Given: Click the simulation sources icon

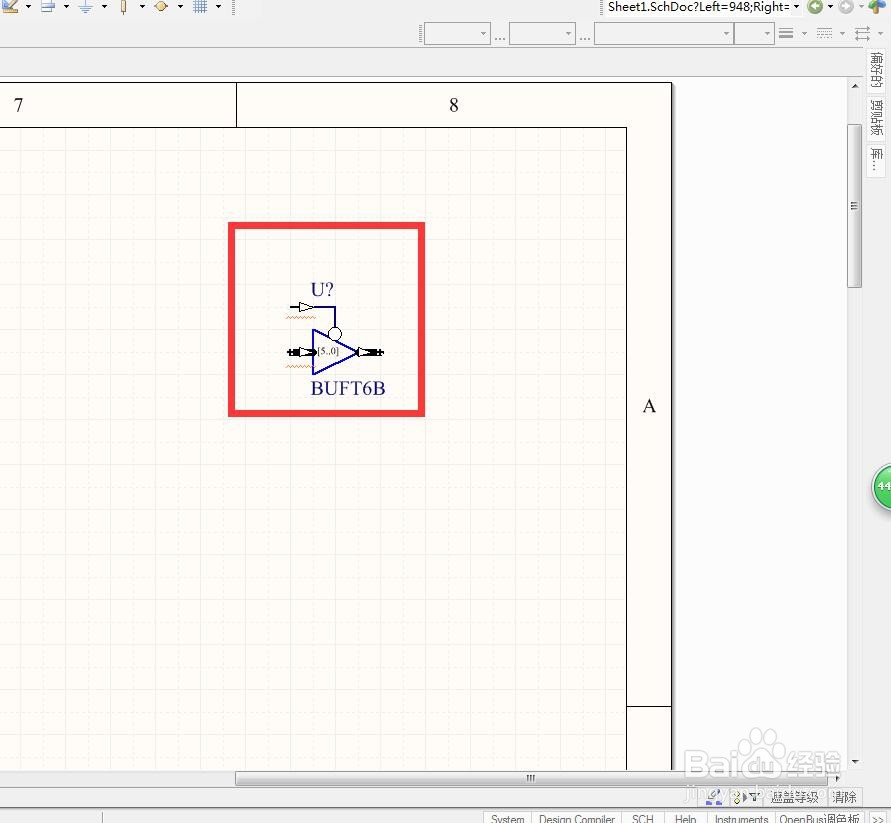Looking at the screenshot, I should (161, 6).
